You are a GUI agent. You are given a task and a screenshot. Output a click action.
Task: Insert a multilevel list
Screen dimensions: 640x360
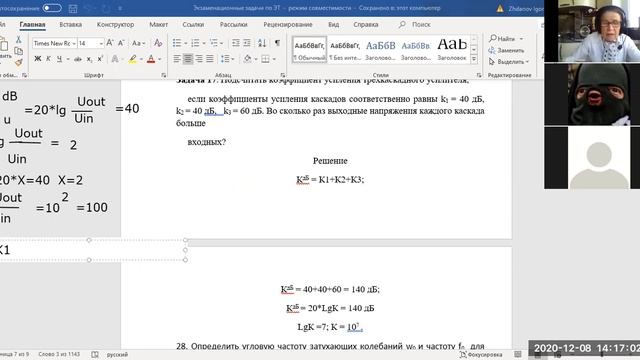[214, 43]
